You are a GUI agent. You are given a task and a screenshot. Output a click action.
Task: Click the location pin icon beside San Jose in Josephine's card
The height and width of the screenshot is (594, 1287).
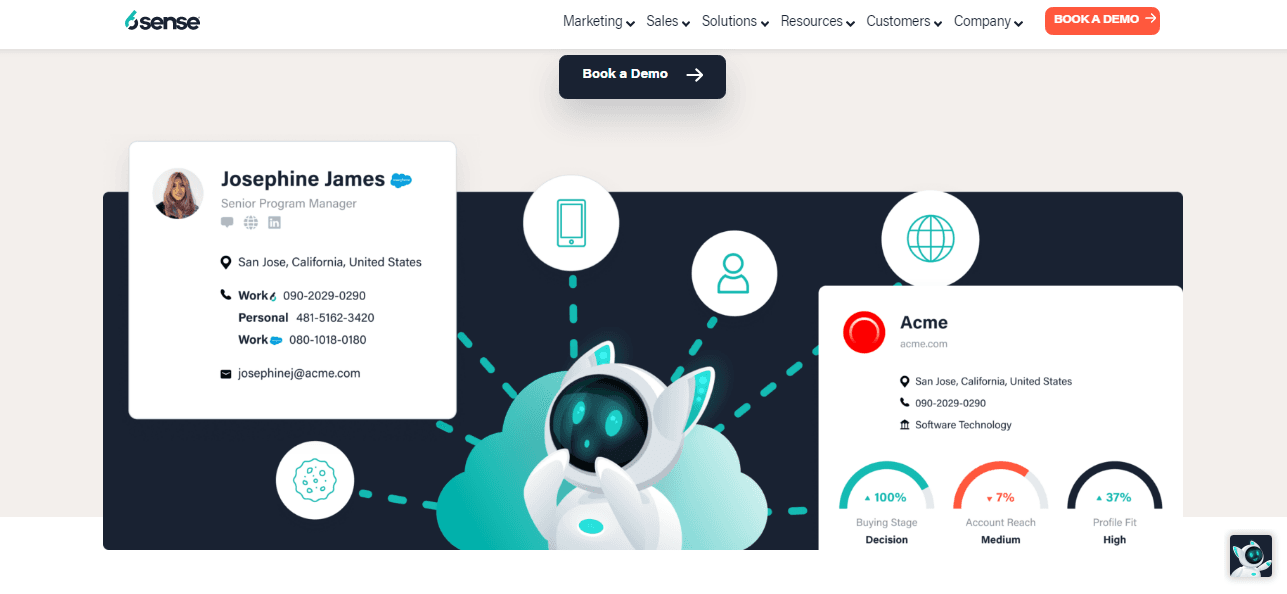click(x=226, y=262)
